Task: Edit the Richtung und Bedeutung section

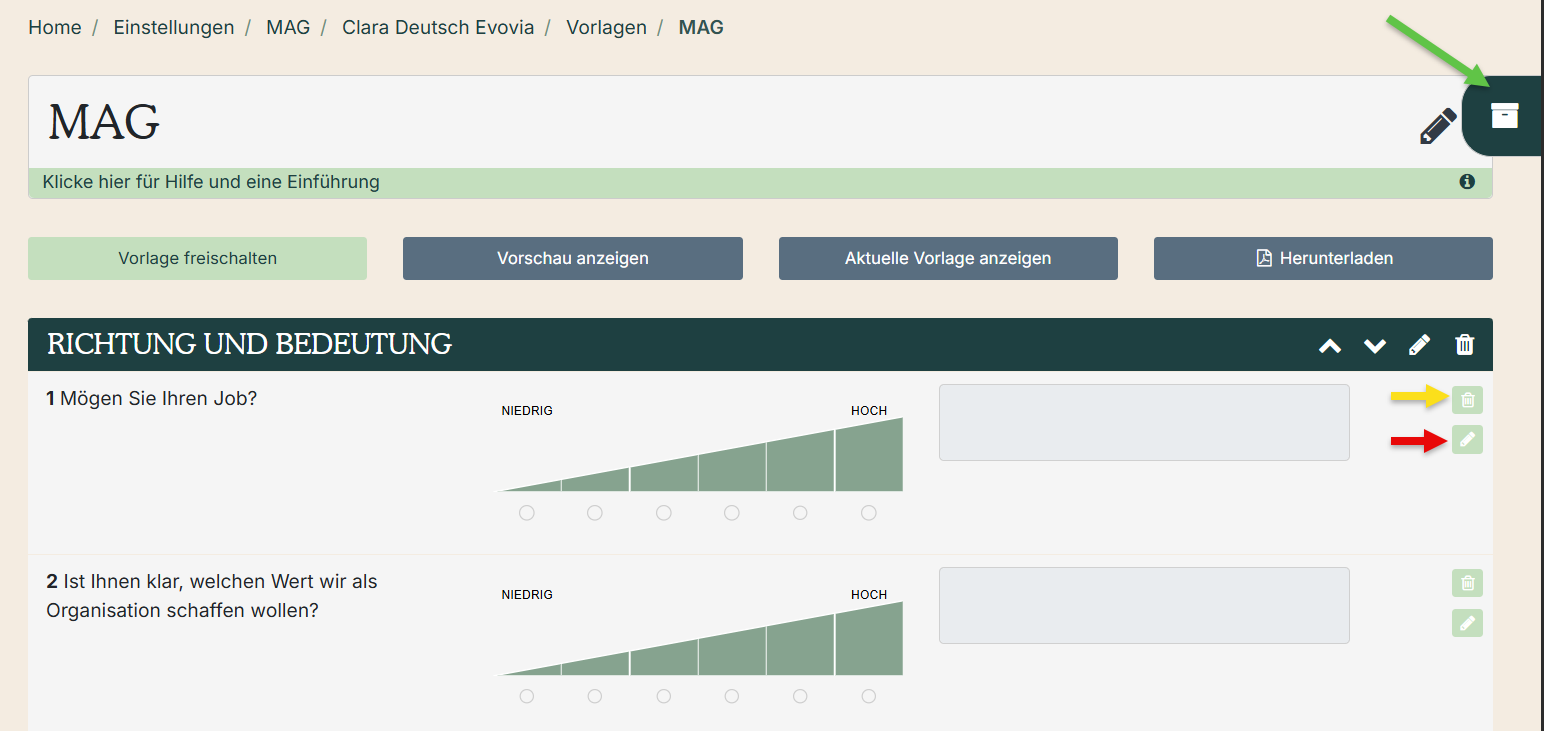Action: click(x=1419, y=345)
